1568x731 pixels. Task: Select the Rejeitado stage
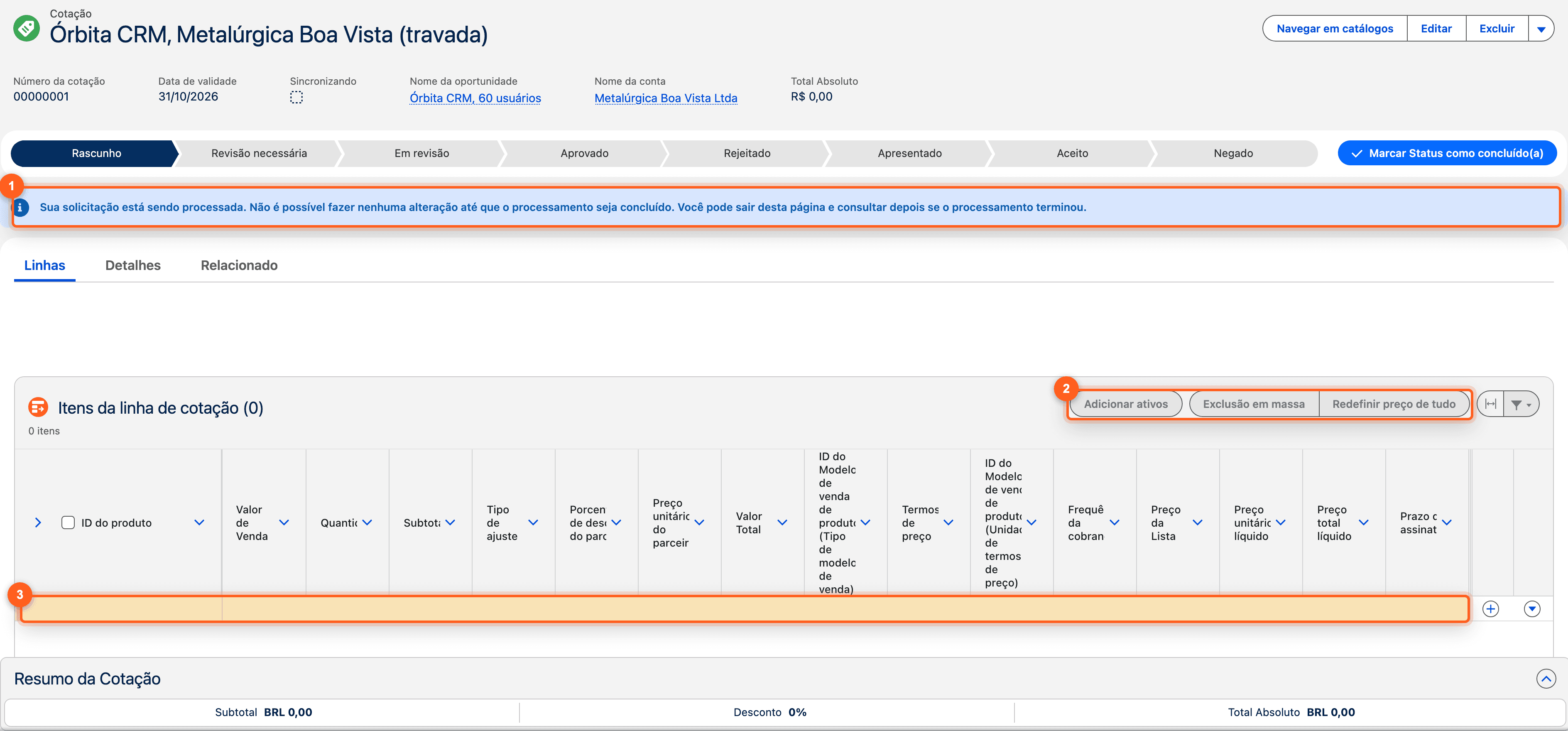pyautogui.click(x=747, y=153)
